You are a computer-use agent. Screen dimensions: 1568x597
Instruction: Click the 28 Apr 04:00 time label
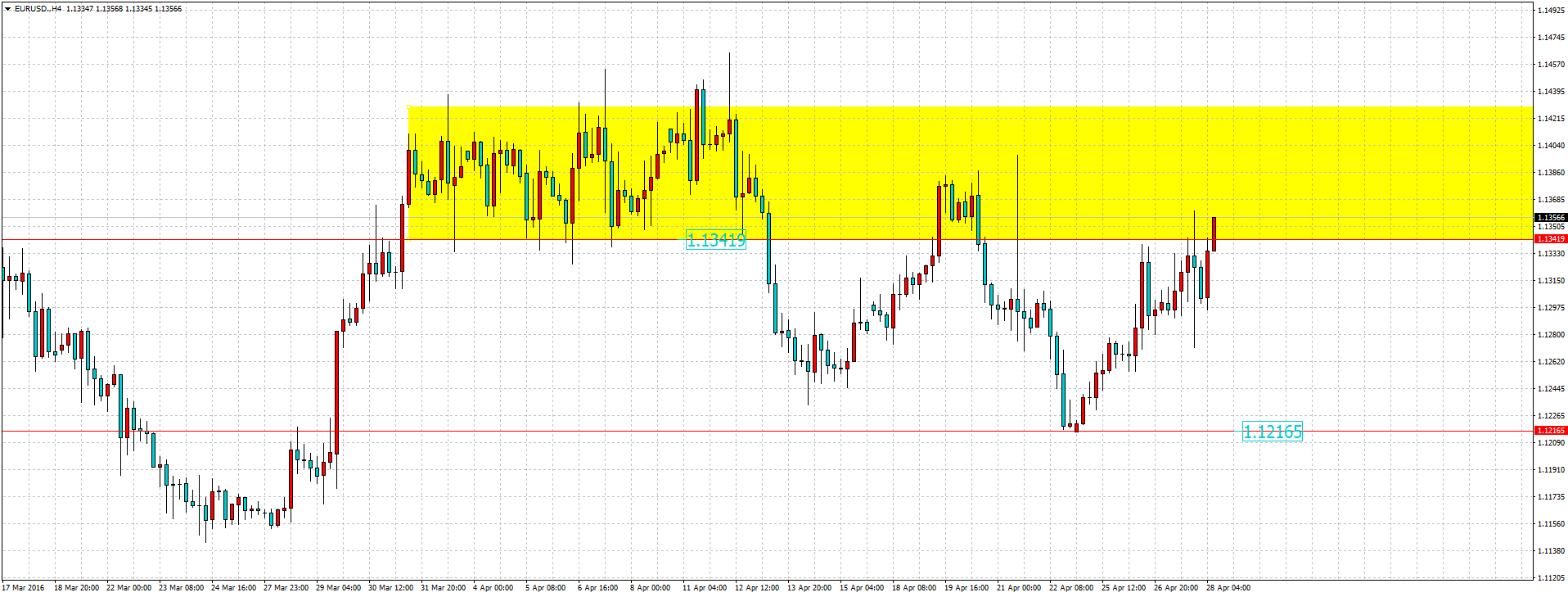pos(1228,587)
